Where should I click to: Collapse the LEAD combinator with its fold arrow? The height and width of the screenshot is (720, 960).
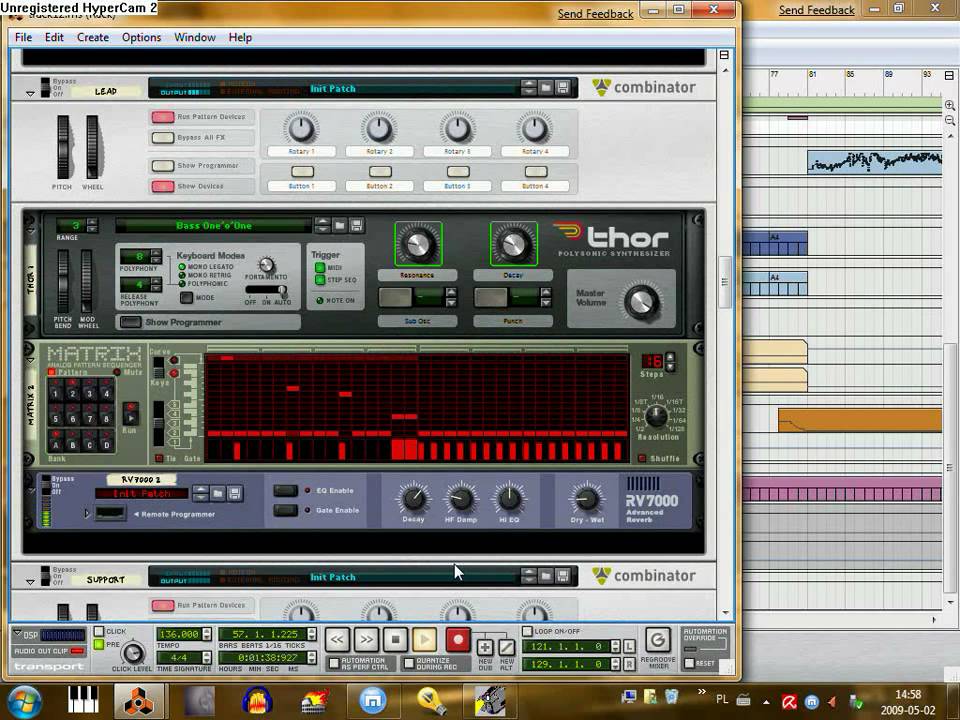pyautogui.click(x=30, y=94)
